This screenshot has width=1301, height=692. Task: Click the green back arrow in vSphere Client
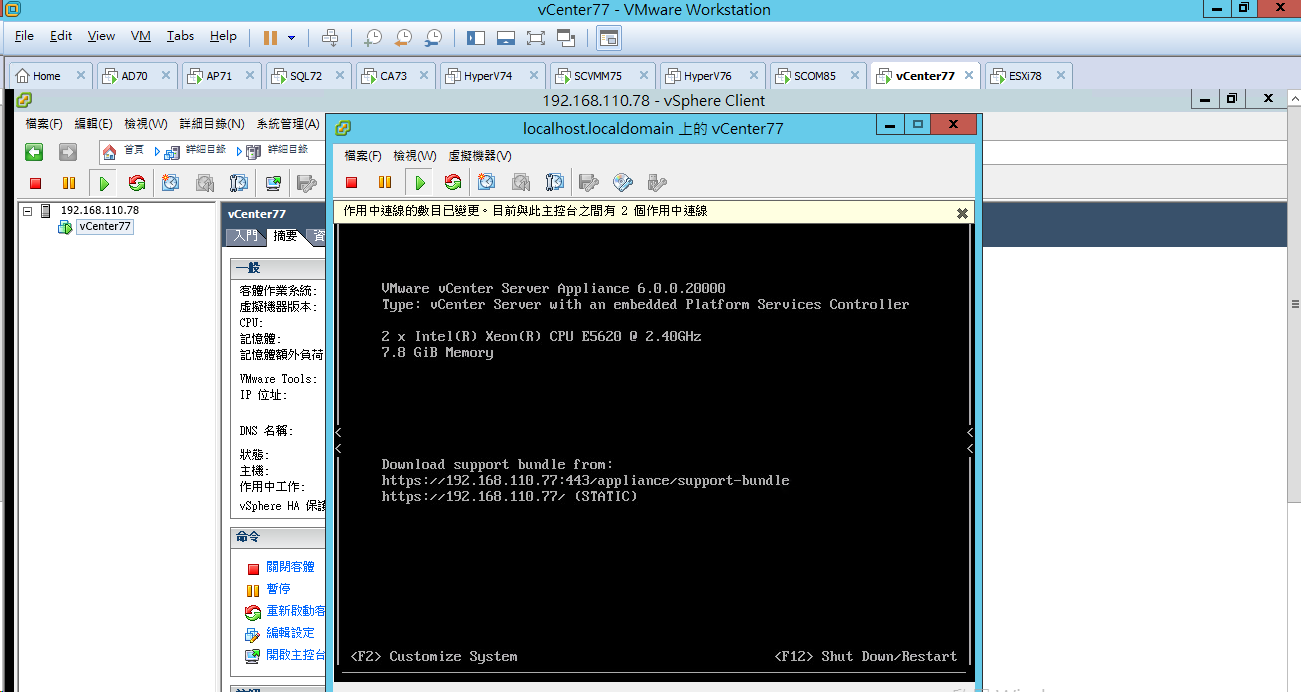click(x=34, y=152)
